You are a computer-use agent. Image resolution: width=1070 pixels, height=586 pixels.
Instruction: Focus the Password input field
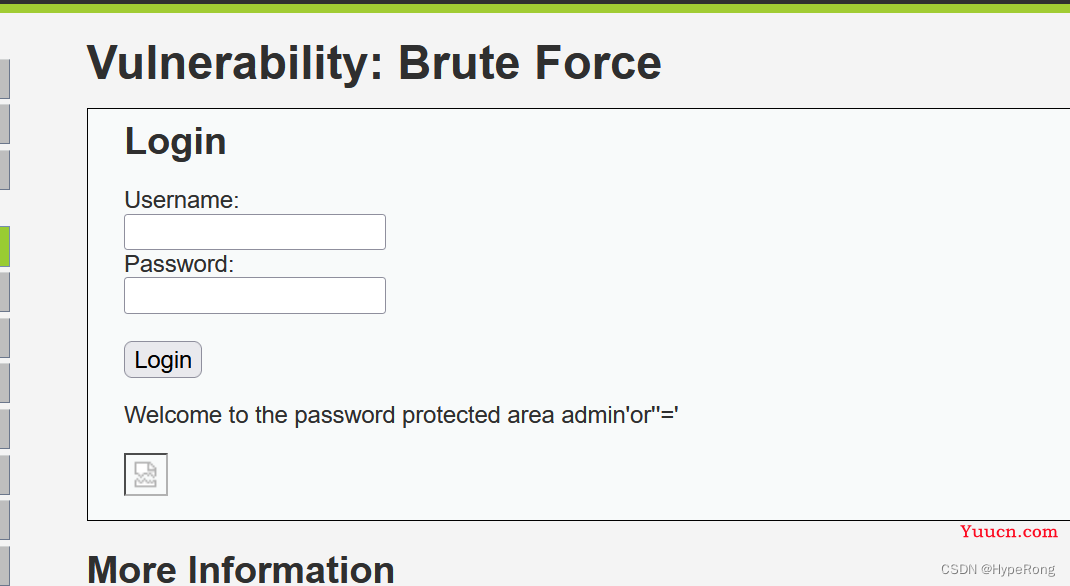click(255, 295)
